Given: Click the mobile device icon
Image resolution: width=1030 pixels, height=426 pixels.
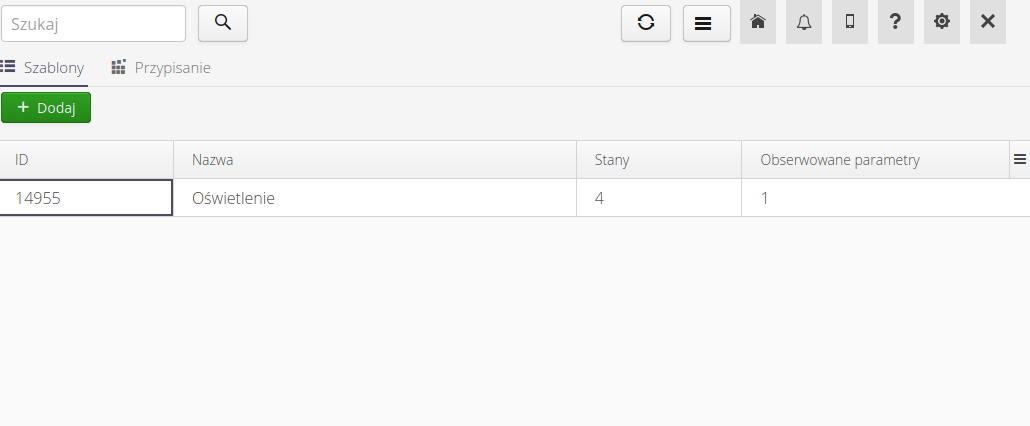Looking at the screenshot, I should [x=850, y=23].
